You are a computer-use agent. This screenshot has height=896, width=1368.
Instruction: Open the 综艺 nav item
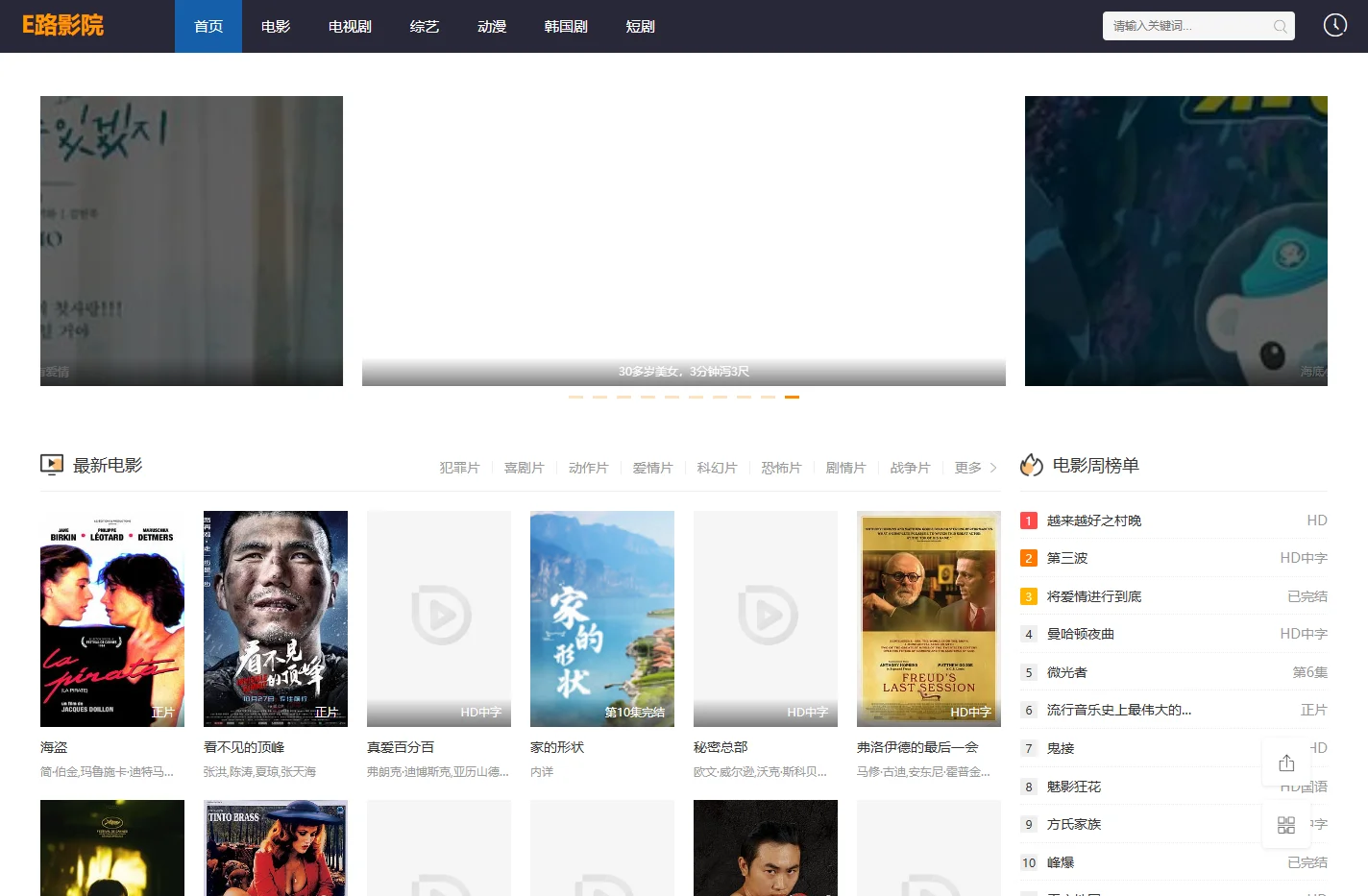coord(425,26)
